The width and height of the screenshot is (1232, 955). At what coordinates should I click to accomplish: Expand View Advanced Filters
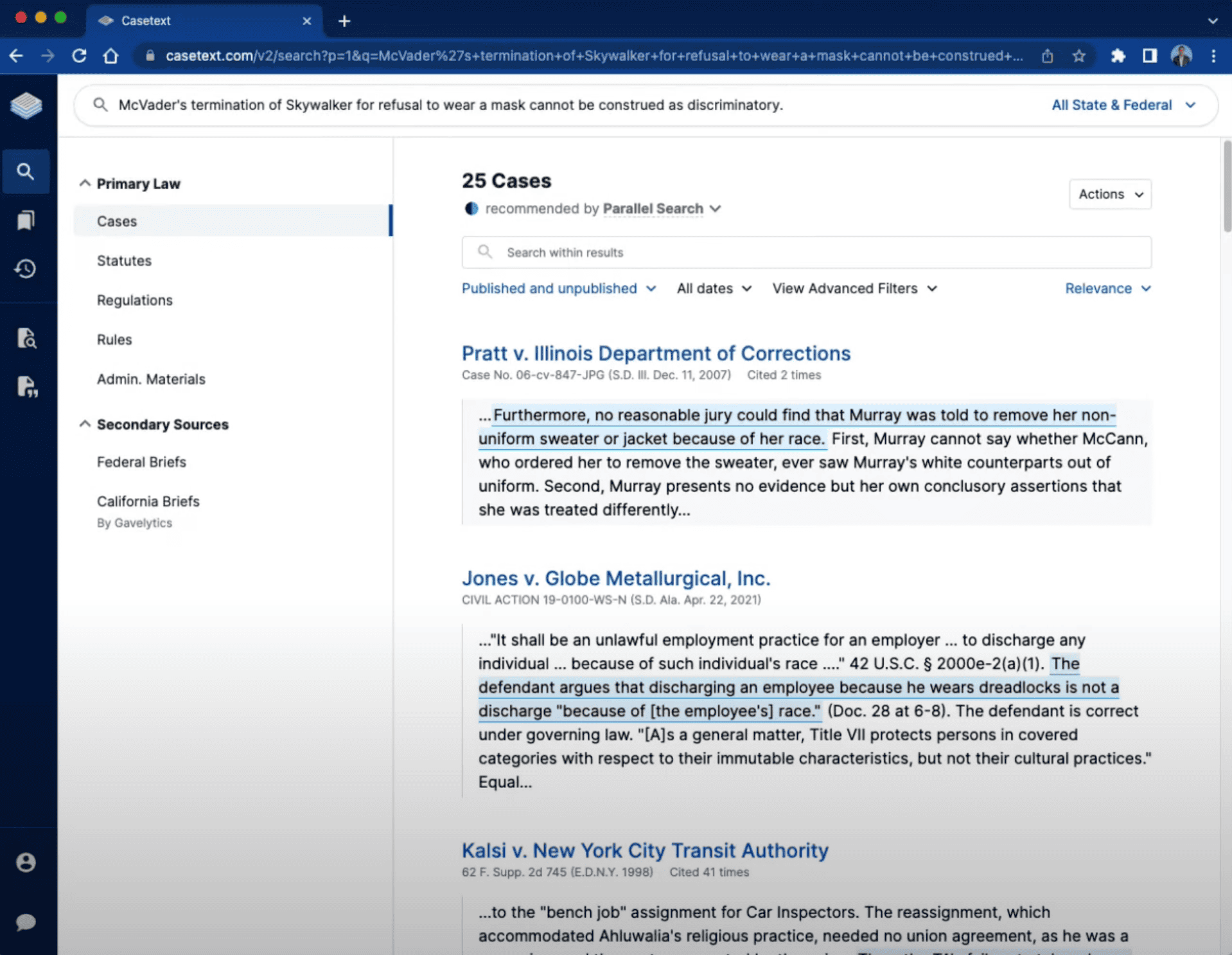(854, 289)
